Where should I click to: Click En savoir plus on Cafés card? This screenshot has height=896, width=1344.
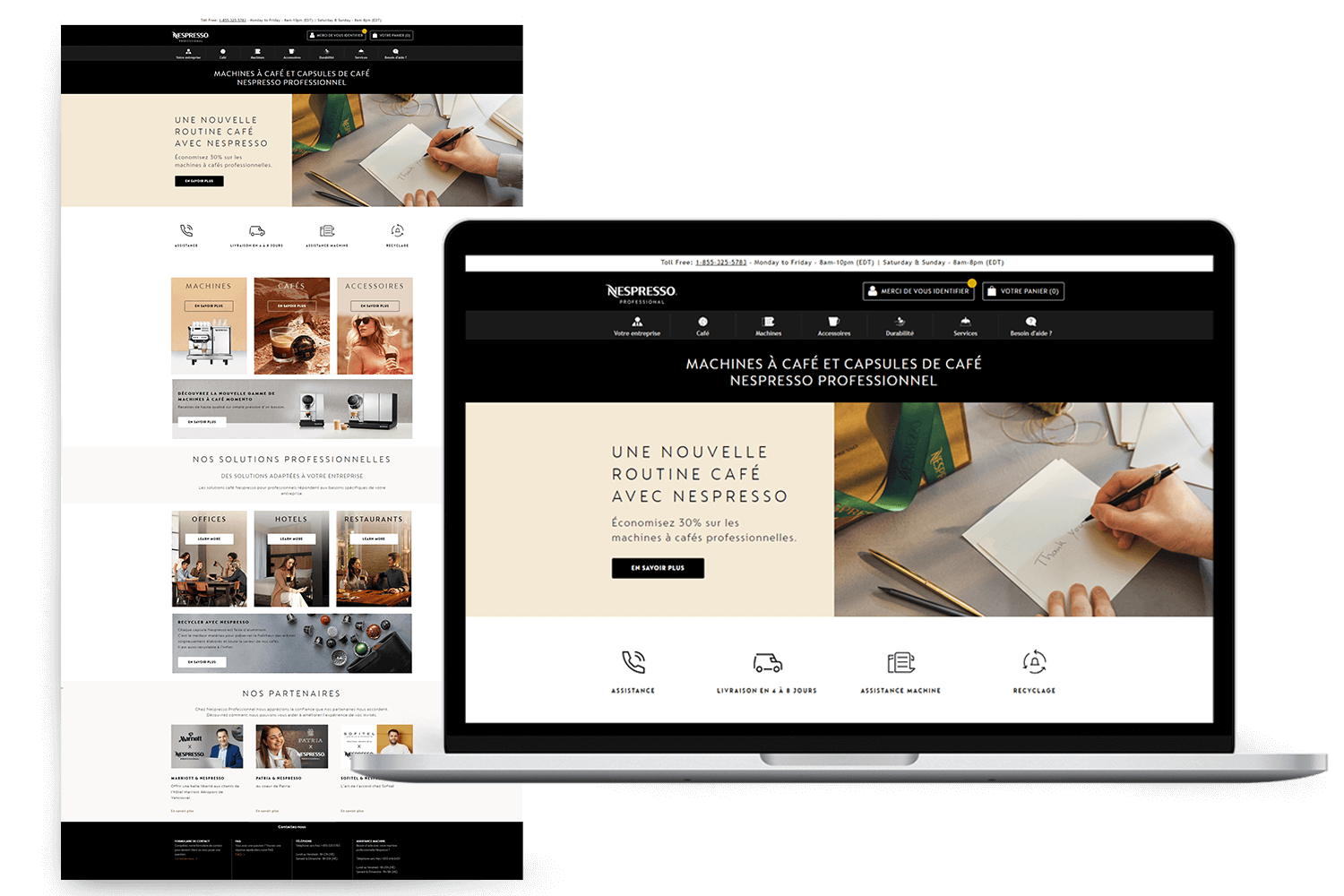click(291, 306)
